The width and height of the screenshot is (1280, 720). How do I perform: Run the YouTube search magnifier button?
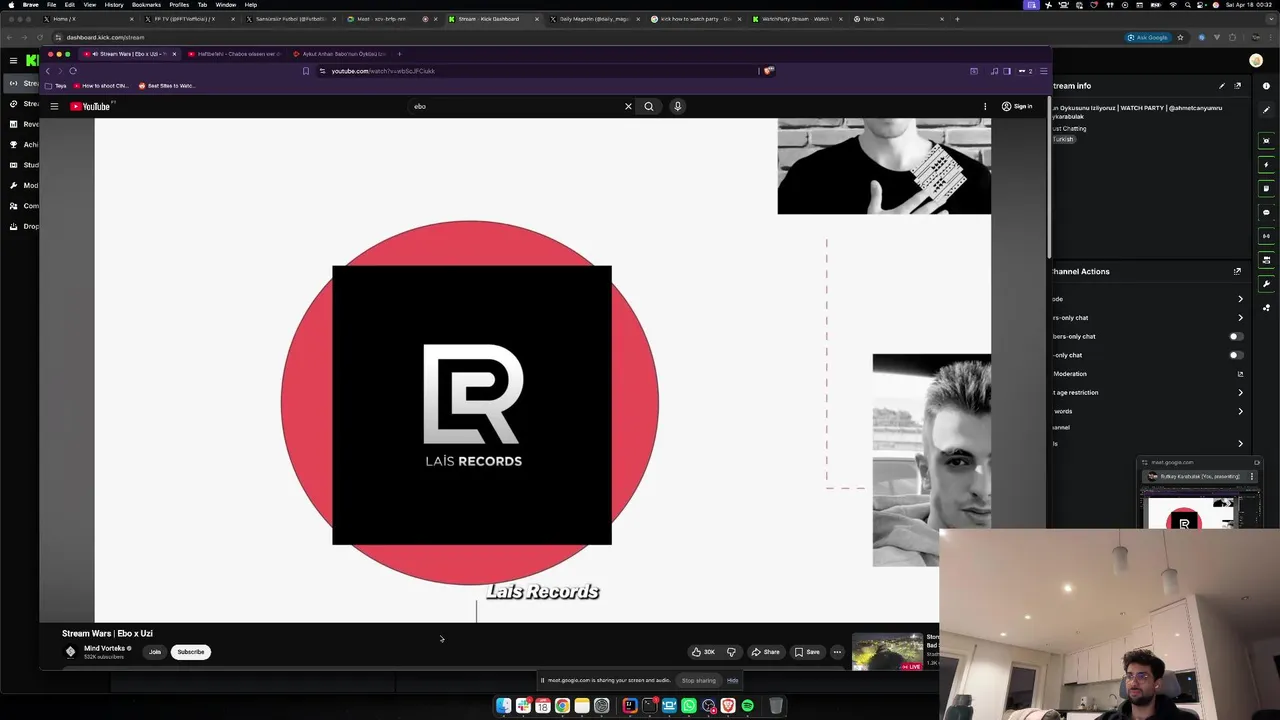(649, 106)
